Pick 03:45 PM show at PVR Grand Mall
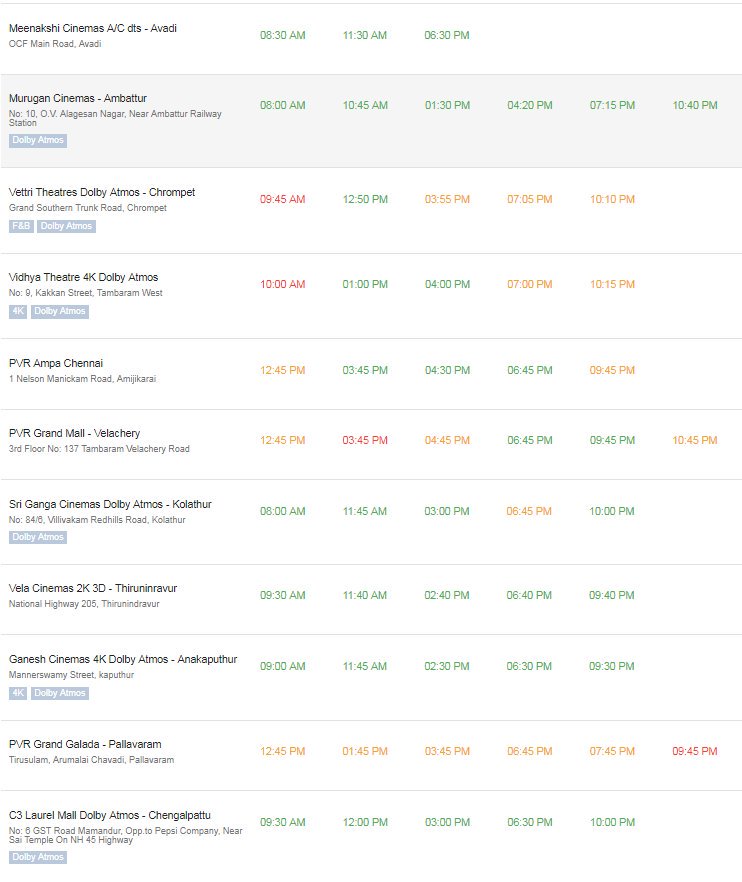The image size is (742, 882). pyautogui.click(x=365, y=440)
